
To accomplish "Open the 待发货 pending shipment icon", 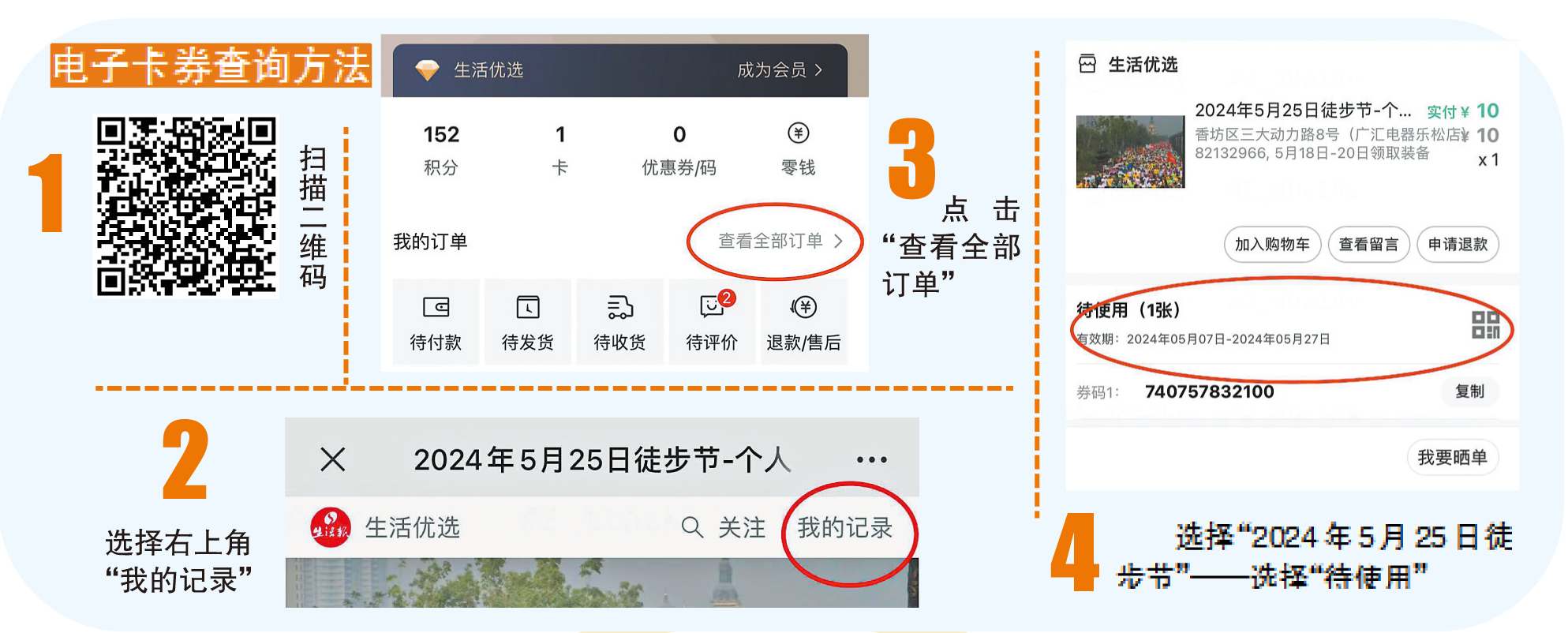I will (x=528, y=307).
